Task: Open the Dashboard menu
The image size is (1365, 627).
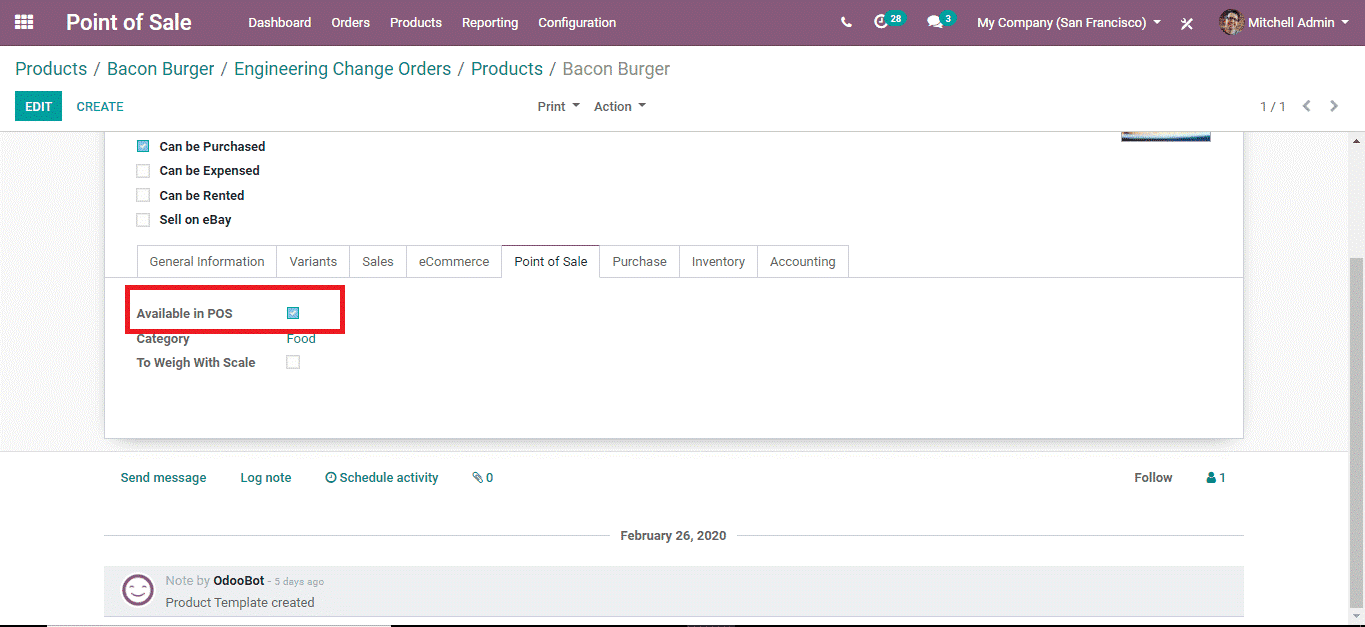Action: tap(280, 22)
